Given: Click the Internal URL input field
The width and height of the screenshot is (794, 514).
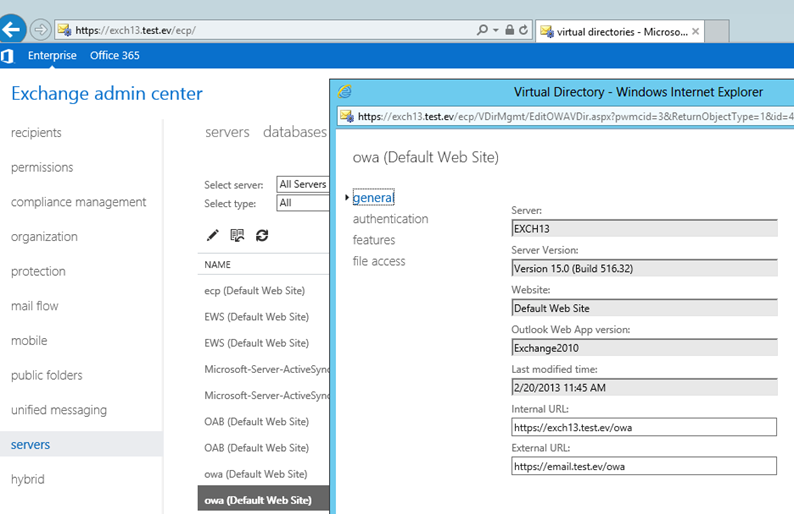Looking at the screenshot, I should click(x=644, y=427).
